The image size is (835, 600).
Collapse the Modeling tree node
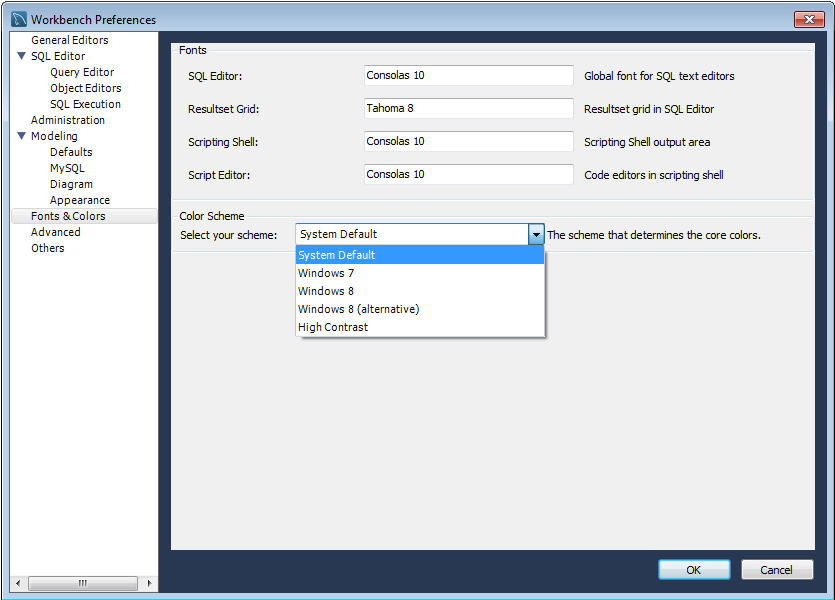tap(22, 136)
